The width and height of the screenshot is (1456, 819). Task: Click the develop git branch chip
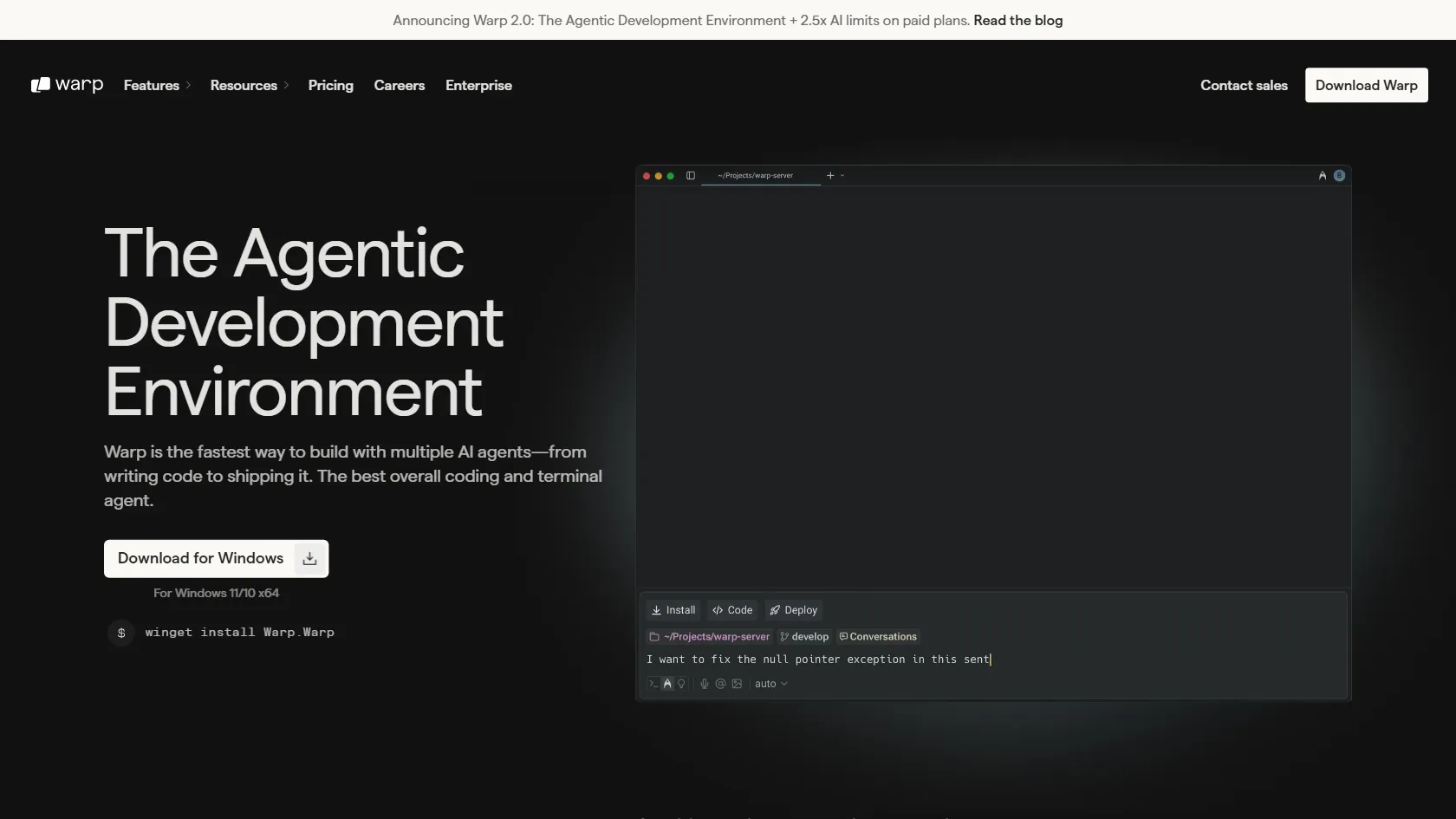[804, 636]
